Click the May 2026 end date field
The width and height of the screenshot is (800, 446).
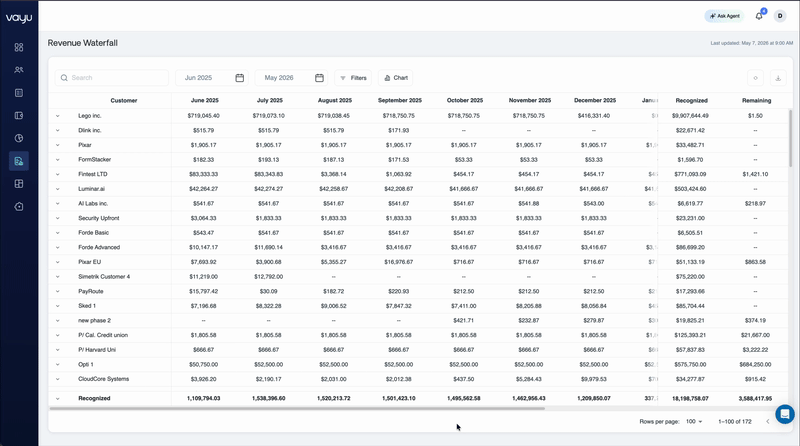click(291, 78)
